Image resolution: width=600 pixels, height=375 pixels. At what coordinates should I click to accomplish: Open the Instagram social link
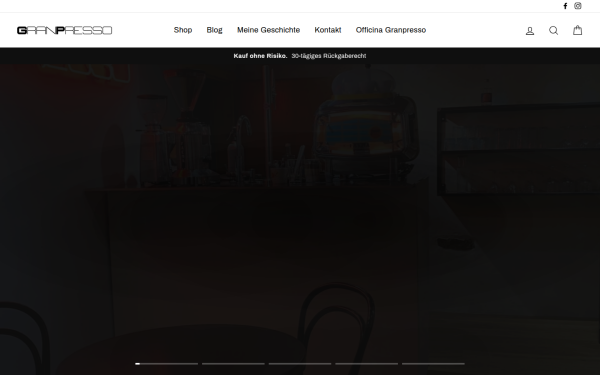pyautogui.click(x=578, y=6)
